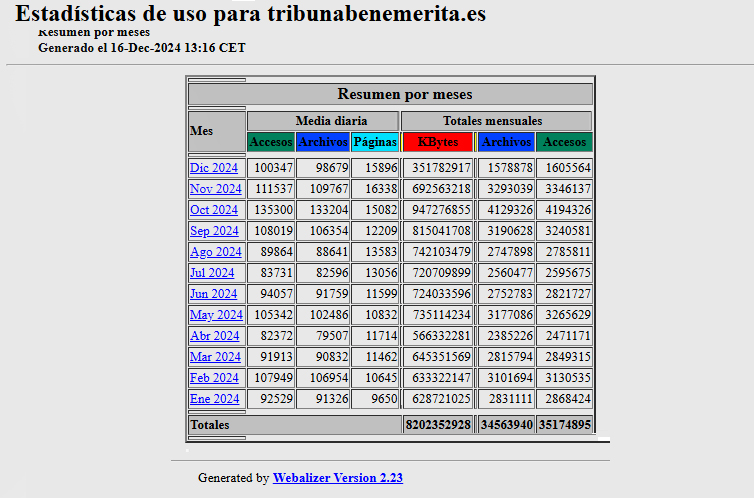Click the total KBytes value 8202352928
The width and height of the screenshot is (754, 498).
[438, 425]
